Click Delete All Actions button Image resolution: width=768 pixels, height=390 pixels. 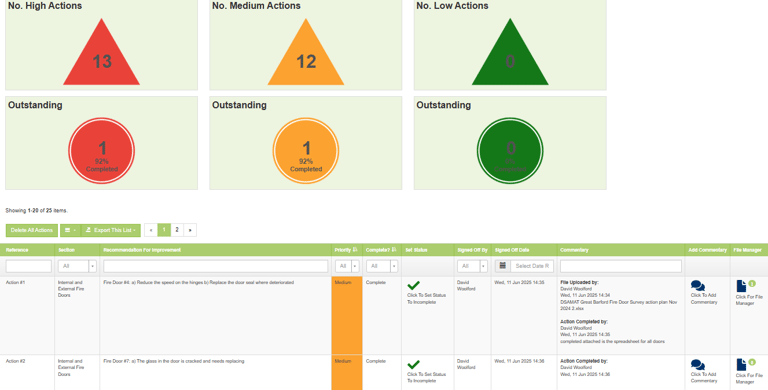point(32,230)
